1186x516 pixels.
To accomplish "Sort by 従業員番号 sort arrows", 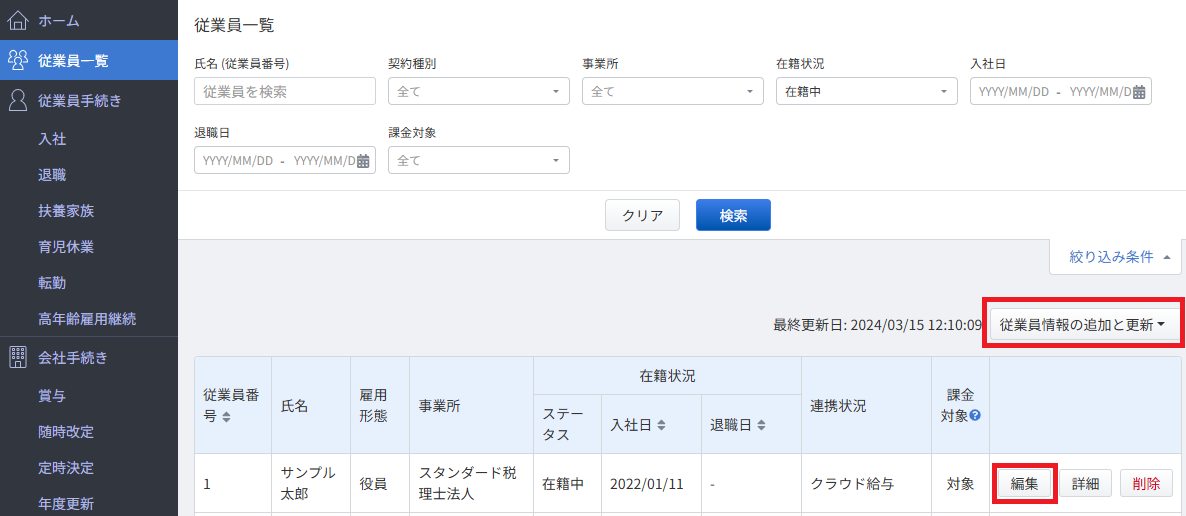I will pyautogui.click(x=225, y=418).
